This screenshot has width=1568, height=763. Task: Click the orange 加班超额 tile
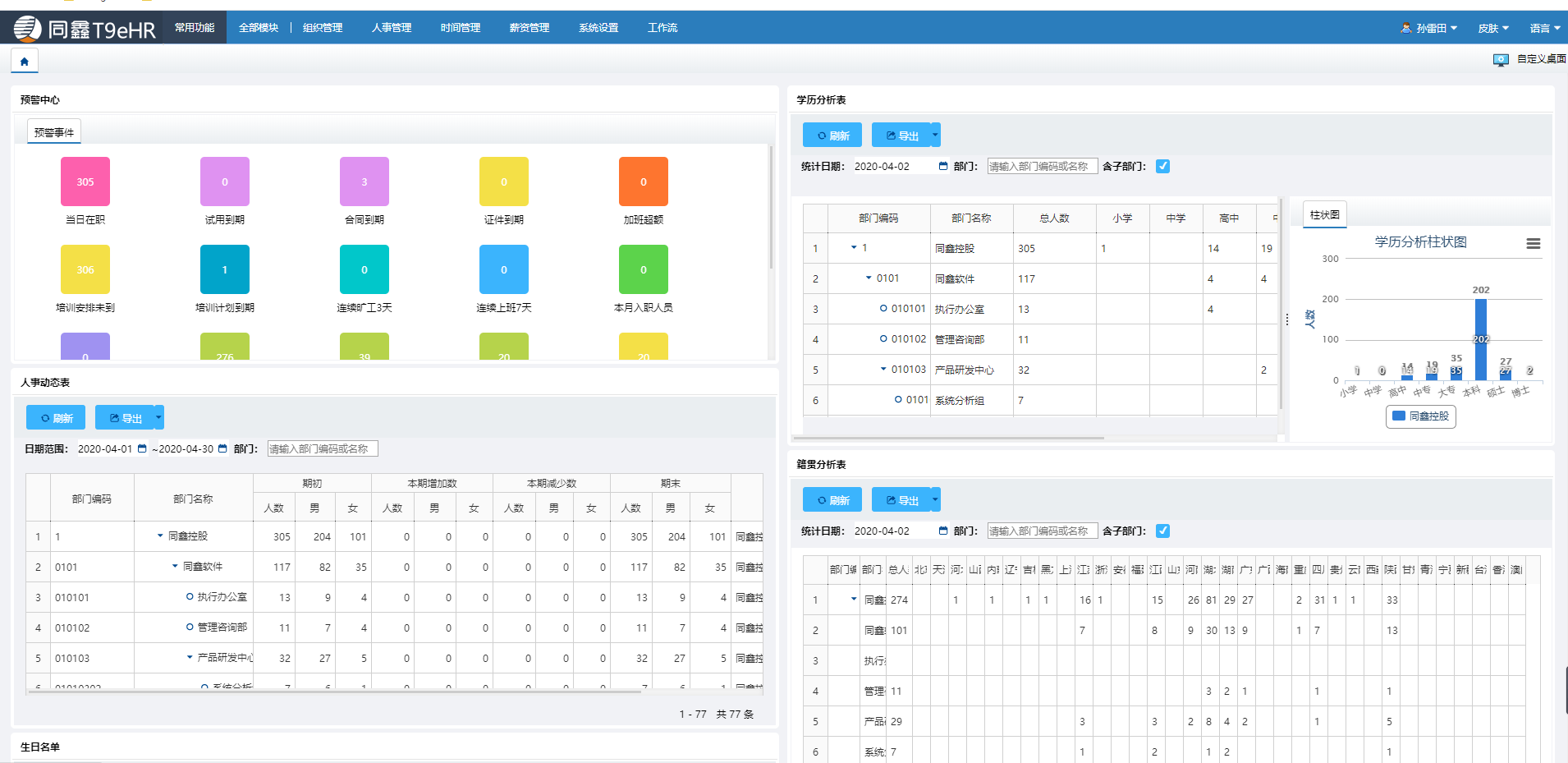[643, 182]
